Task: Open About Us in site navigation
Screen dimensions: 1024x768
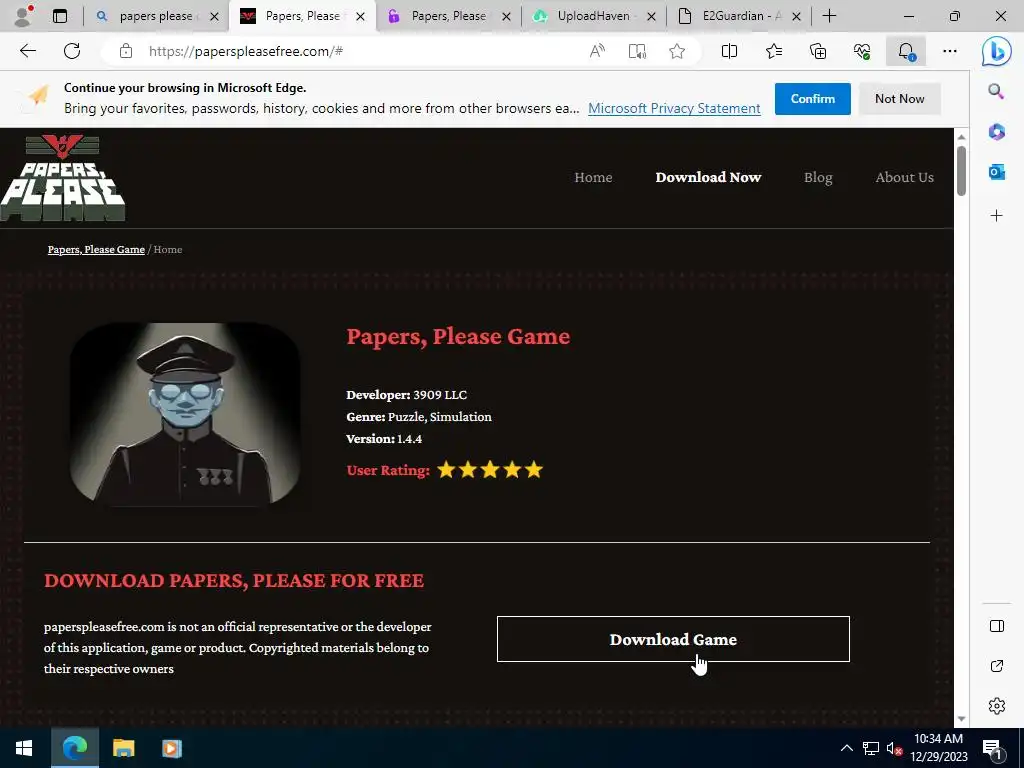Action: click(904, 178)
